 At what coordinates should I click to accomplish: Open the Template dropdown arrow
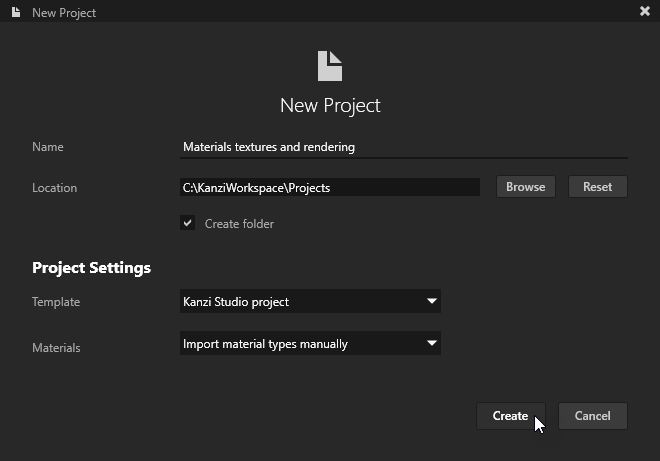pyautogui.click(x=431, y=301)
